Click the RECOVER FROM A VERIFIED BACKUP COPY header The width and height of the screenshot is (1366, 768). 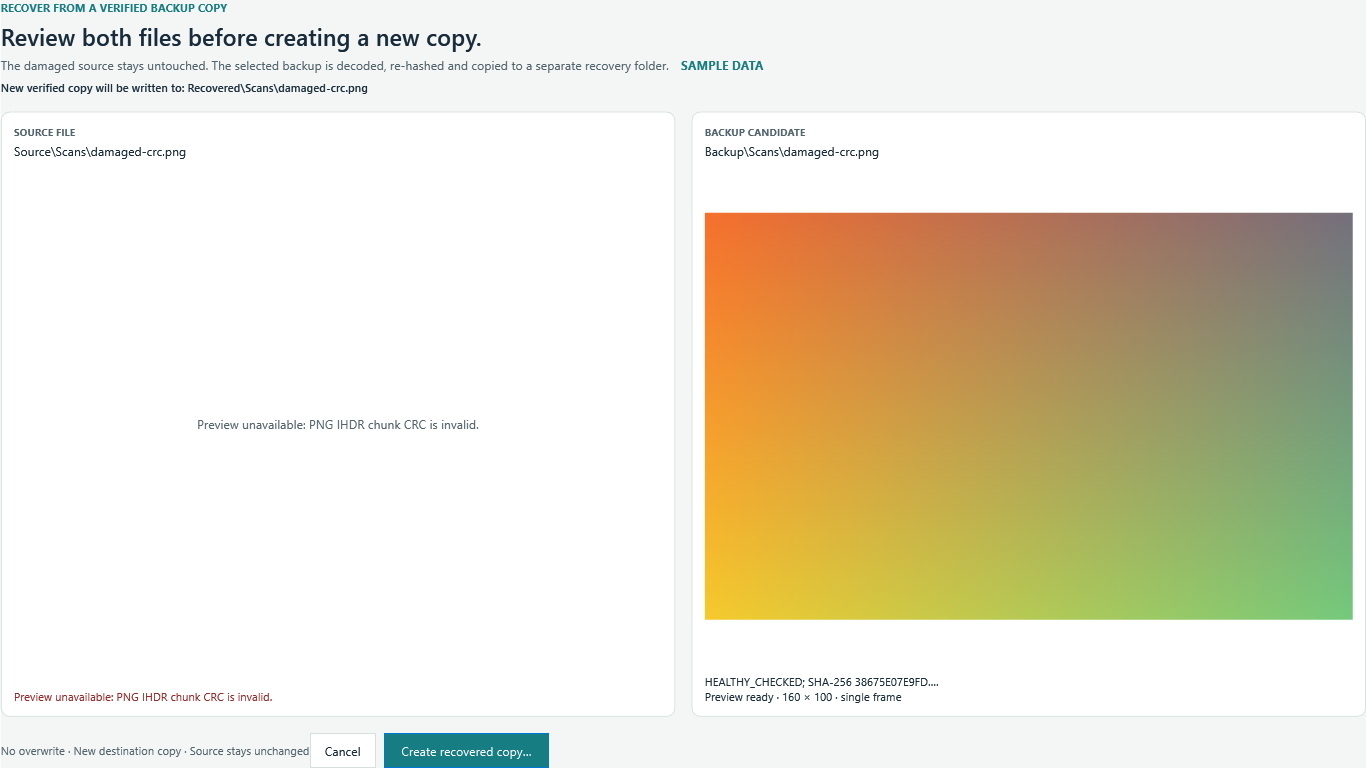pos(114,8)
